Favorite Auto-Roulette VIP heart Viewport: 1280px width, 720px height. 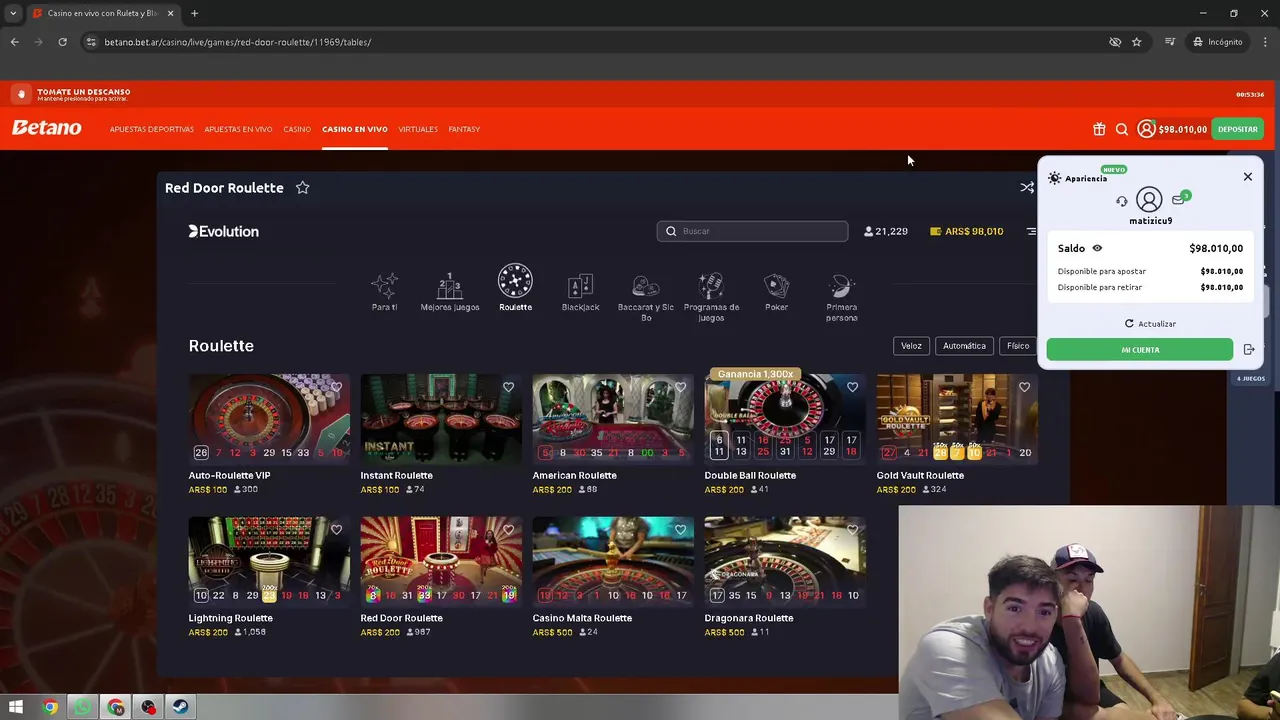[x=336, y=387]
